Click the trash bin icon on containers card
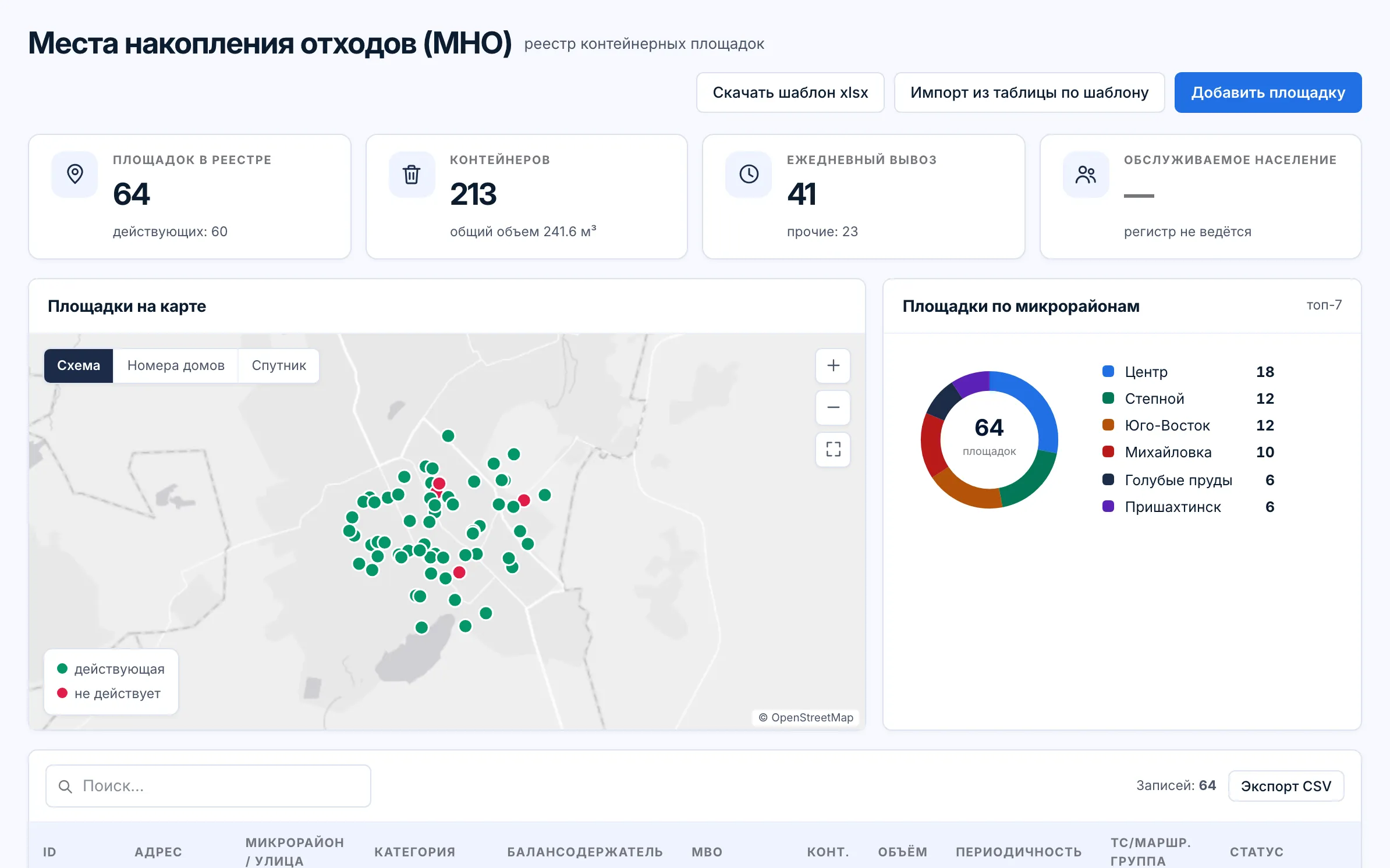Viewport: 1390px width, 868px height. coord(412,174)
